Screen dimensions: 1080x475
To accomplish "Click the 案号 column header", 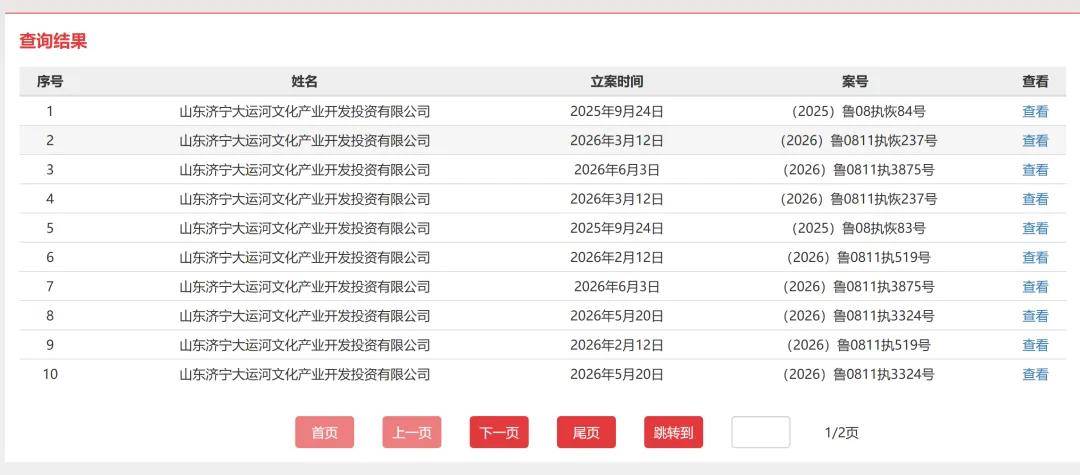I will click(x=855, y=82).
